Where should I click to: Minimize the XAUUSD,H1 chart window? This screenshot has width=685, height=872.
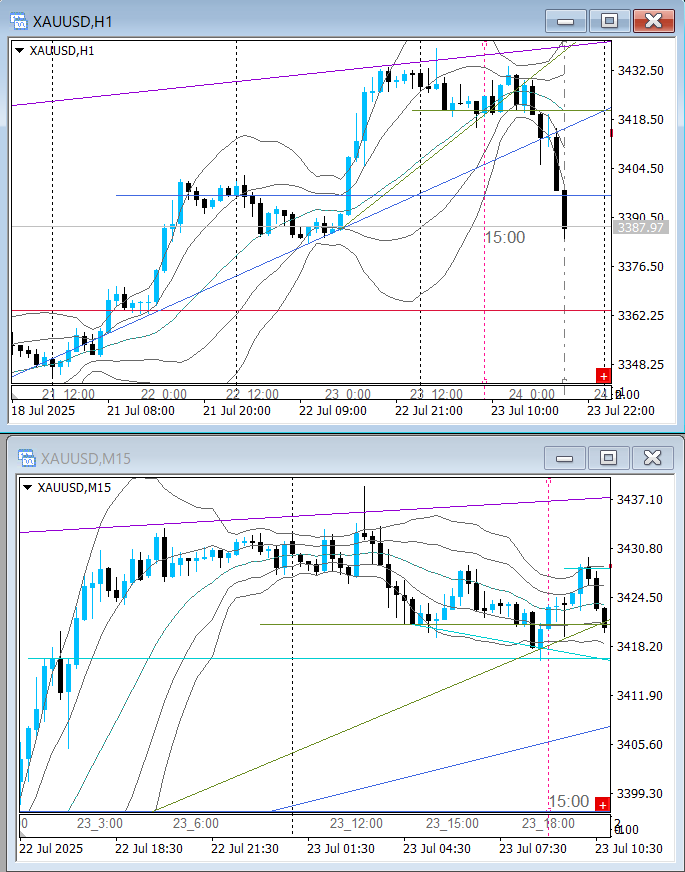566,21
